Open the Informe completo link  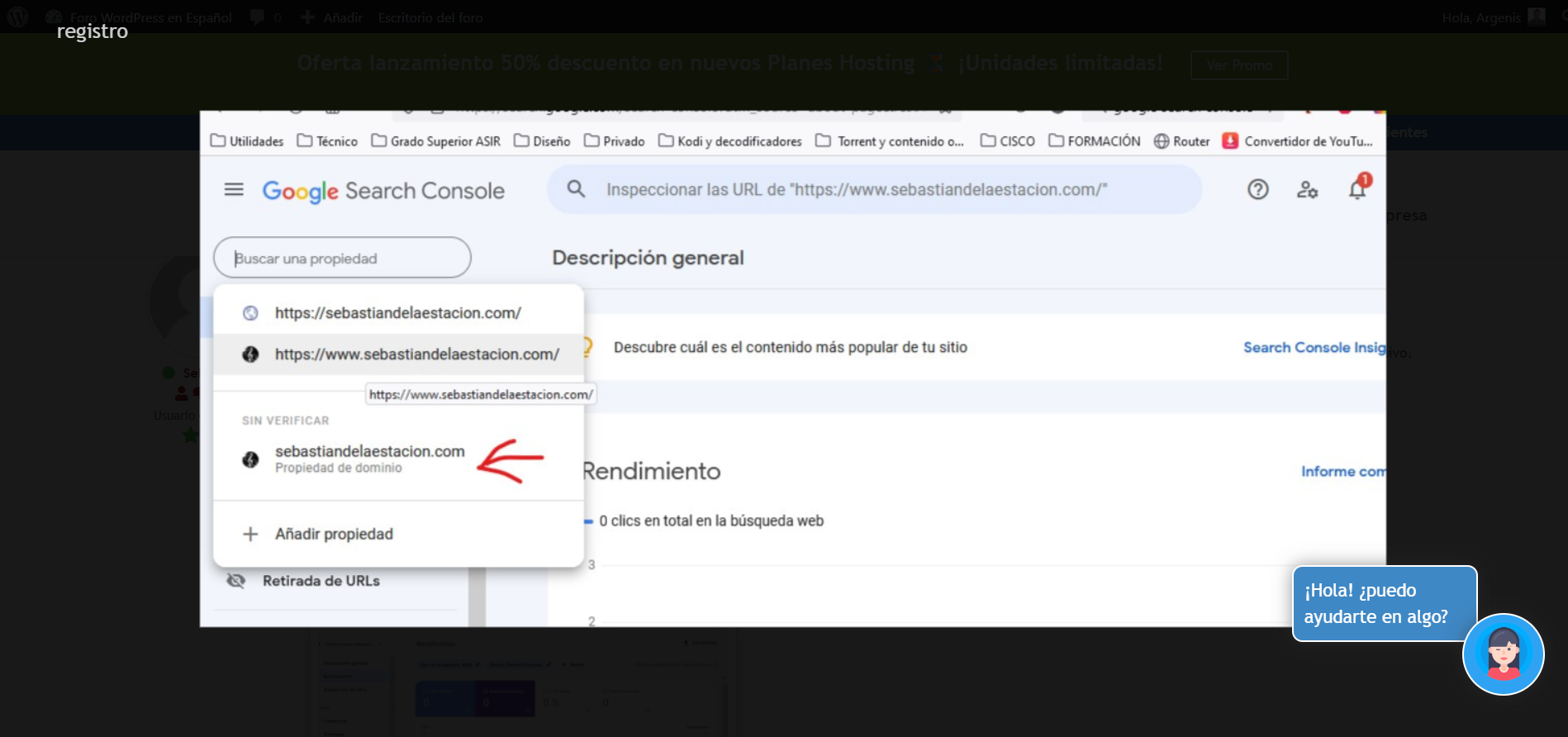pyautogui.click(x=1343, y=472)
